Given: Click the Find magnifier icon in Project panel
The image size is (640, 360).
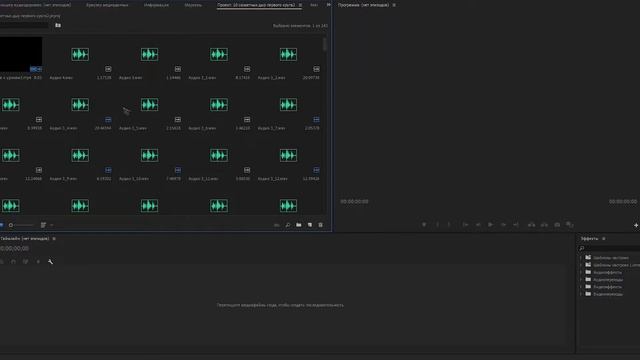Looking at the screenshot, I should [x=288, y=225].
